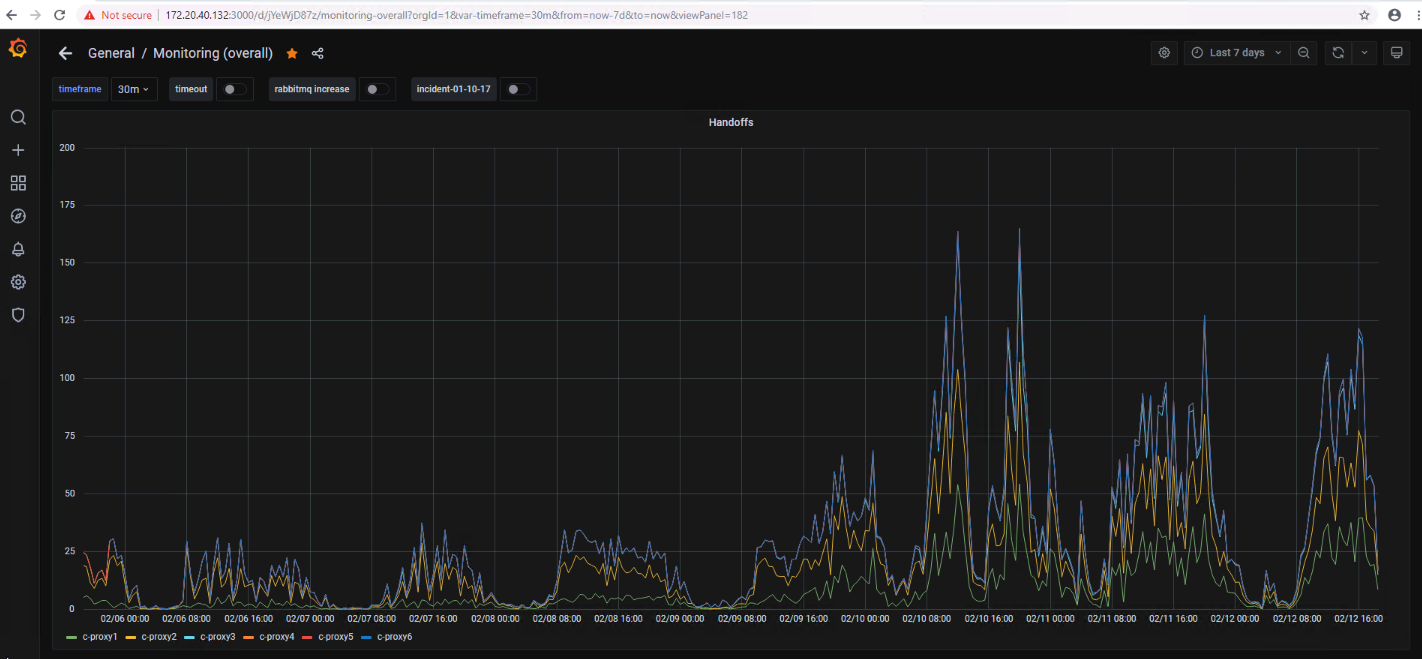This screenshot has height=659, width=1422.
Task: Click the General folder breadcrumb link
Action: 111,53
